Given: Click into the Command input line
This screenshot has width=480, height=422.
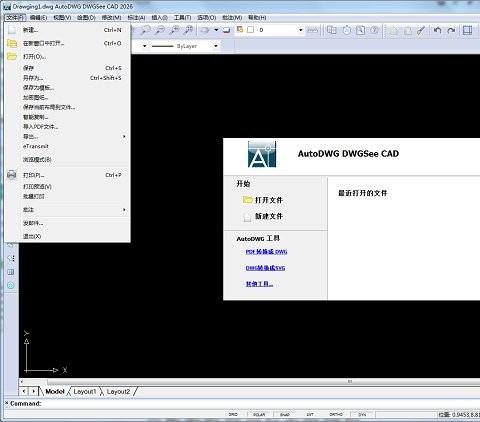Looking at the screenshot, I should (260, 404).
